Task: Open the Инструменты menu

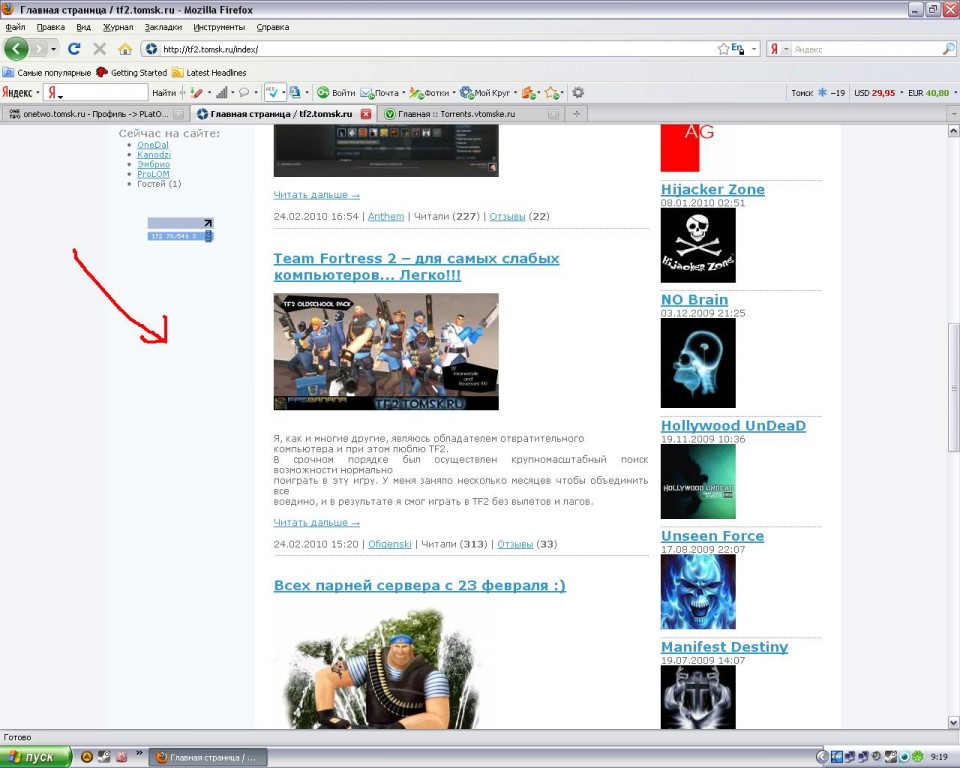Action: (x=219, y=27)
